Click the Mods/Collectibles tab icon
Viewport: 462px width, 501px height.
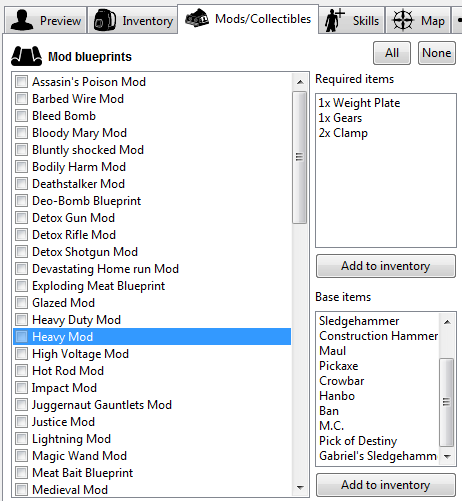click(x=197, y=18)
